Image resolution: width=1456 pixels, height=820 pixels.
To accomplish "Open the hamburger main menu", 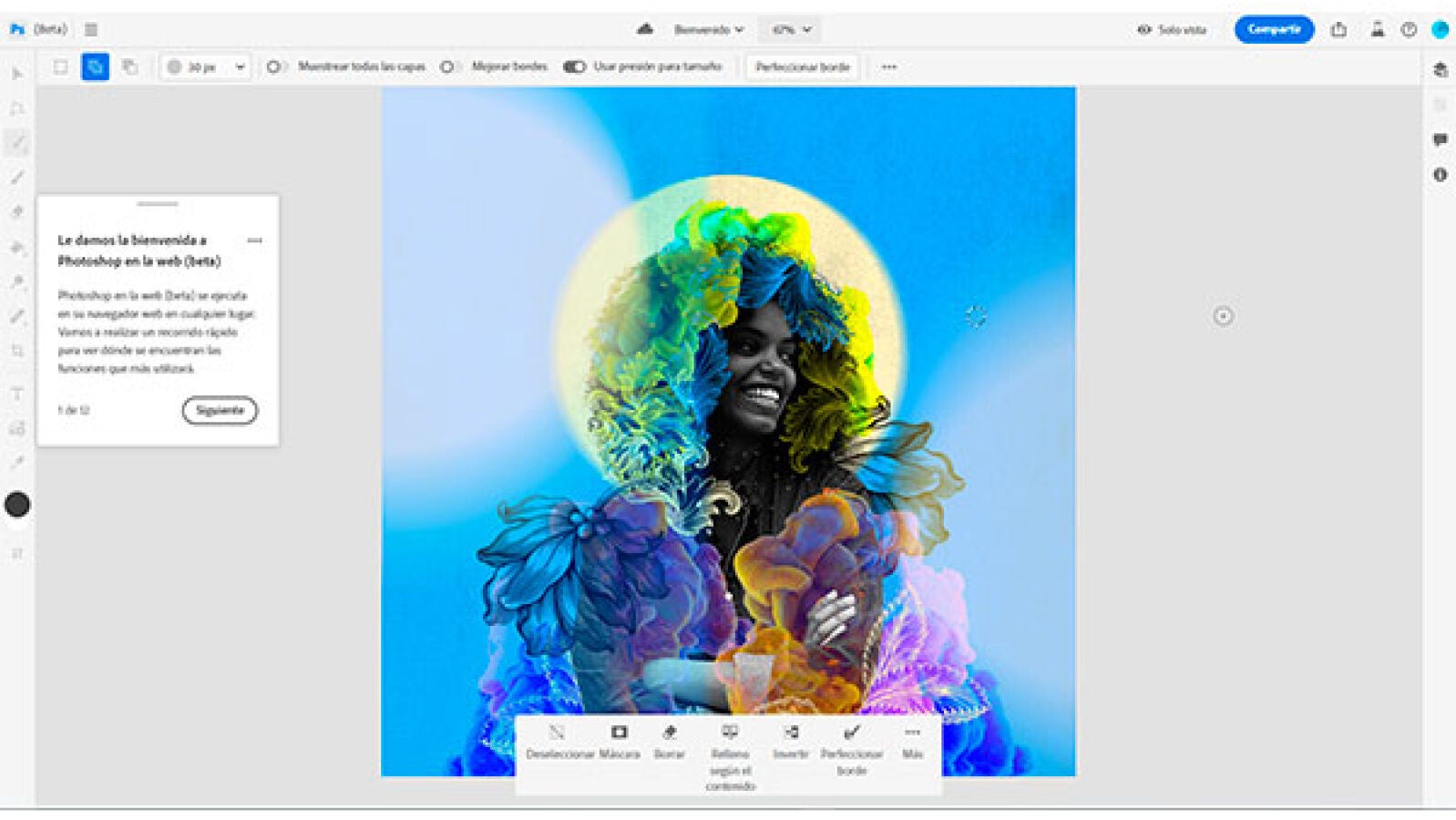I will coord(91,29).
